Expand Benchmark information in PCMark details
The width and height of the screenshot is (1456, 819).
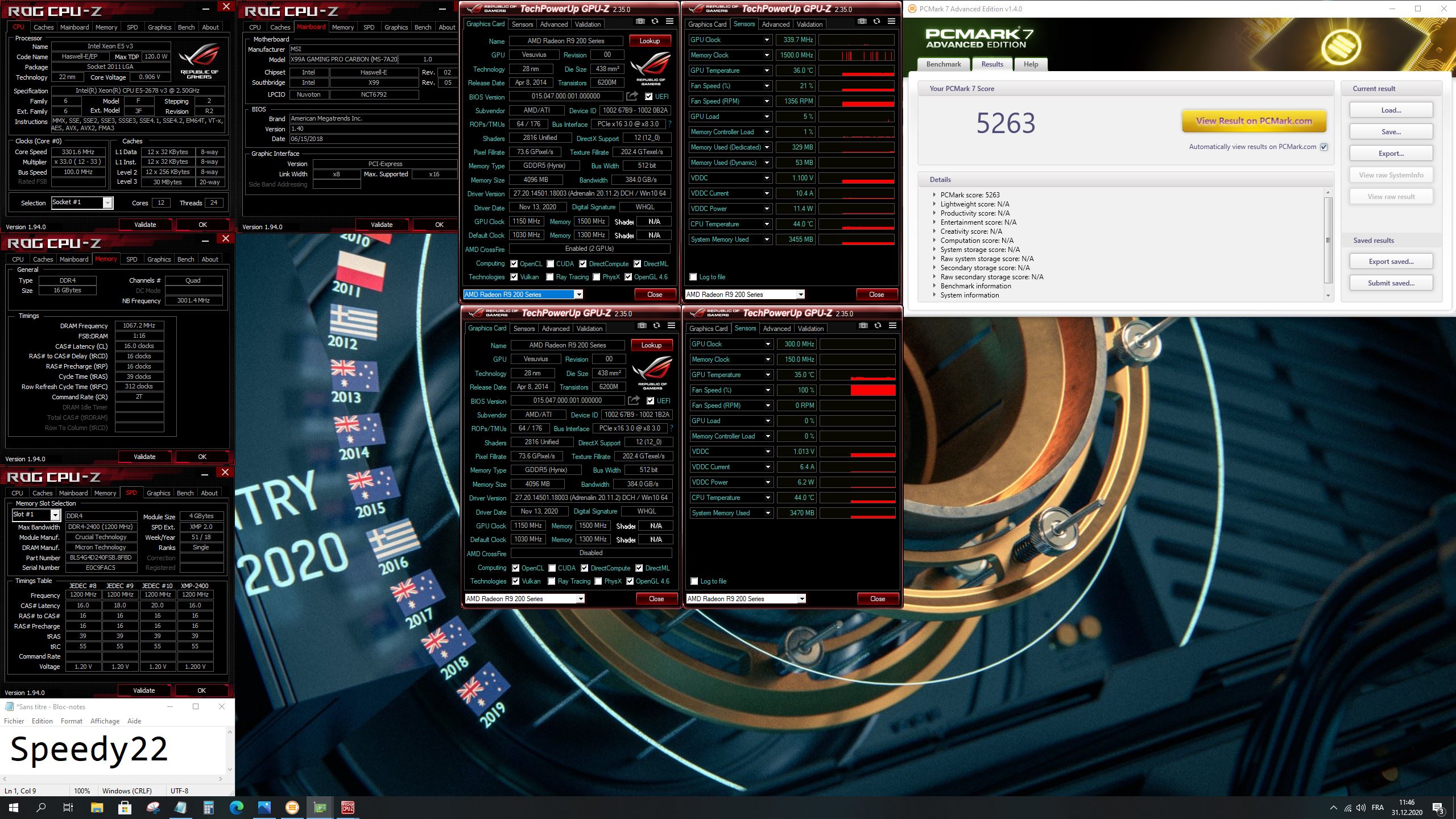934,286
